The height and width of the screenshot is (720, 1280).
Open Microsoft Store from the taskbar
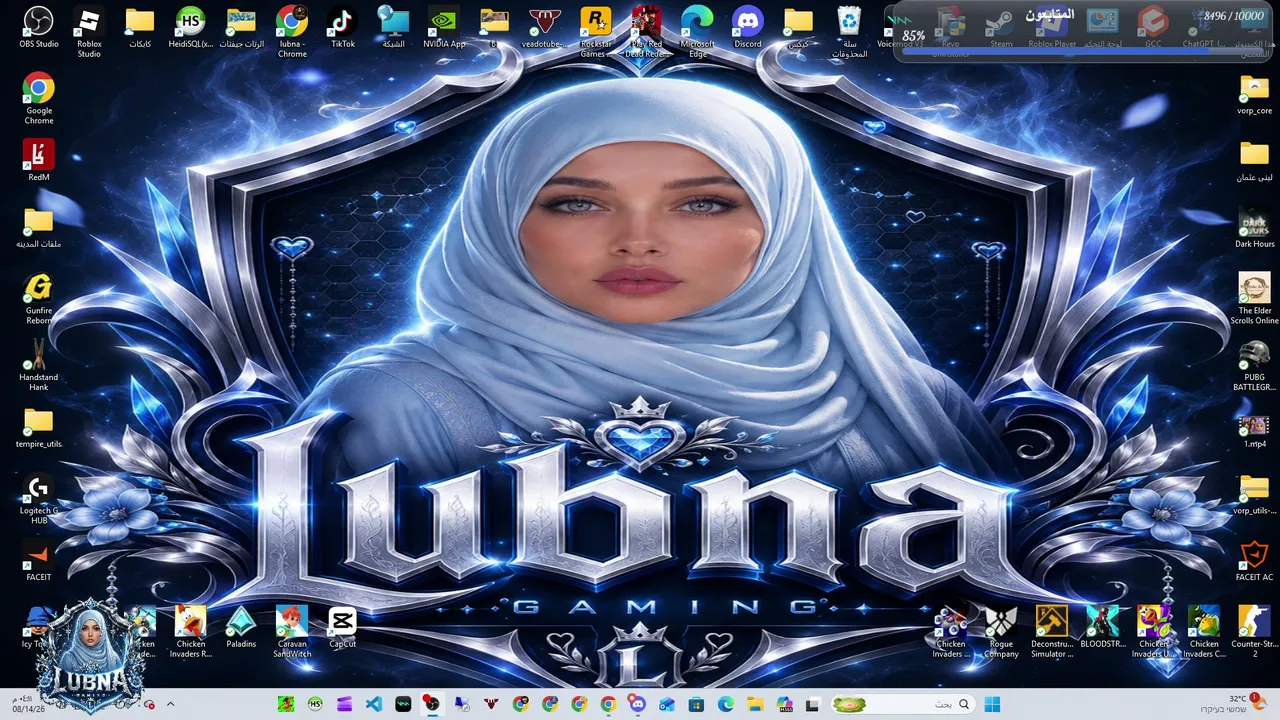coord(696,704)
